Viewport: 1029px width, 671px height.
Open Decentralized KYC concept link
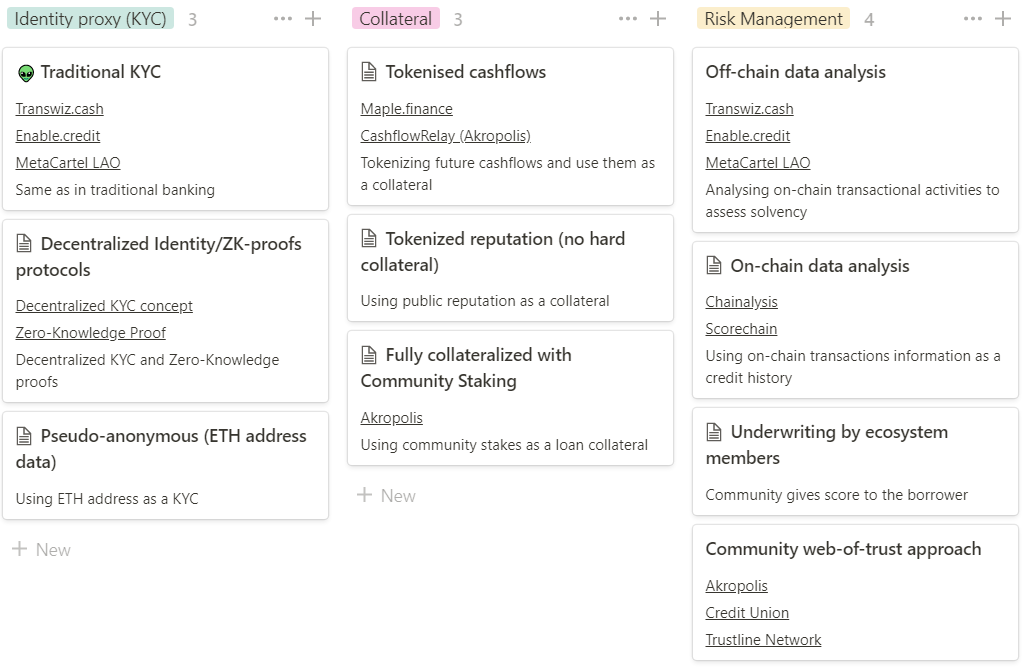[x=104, y=306]
